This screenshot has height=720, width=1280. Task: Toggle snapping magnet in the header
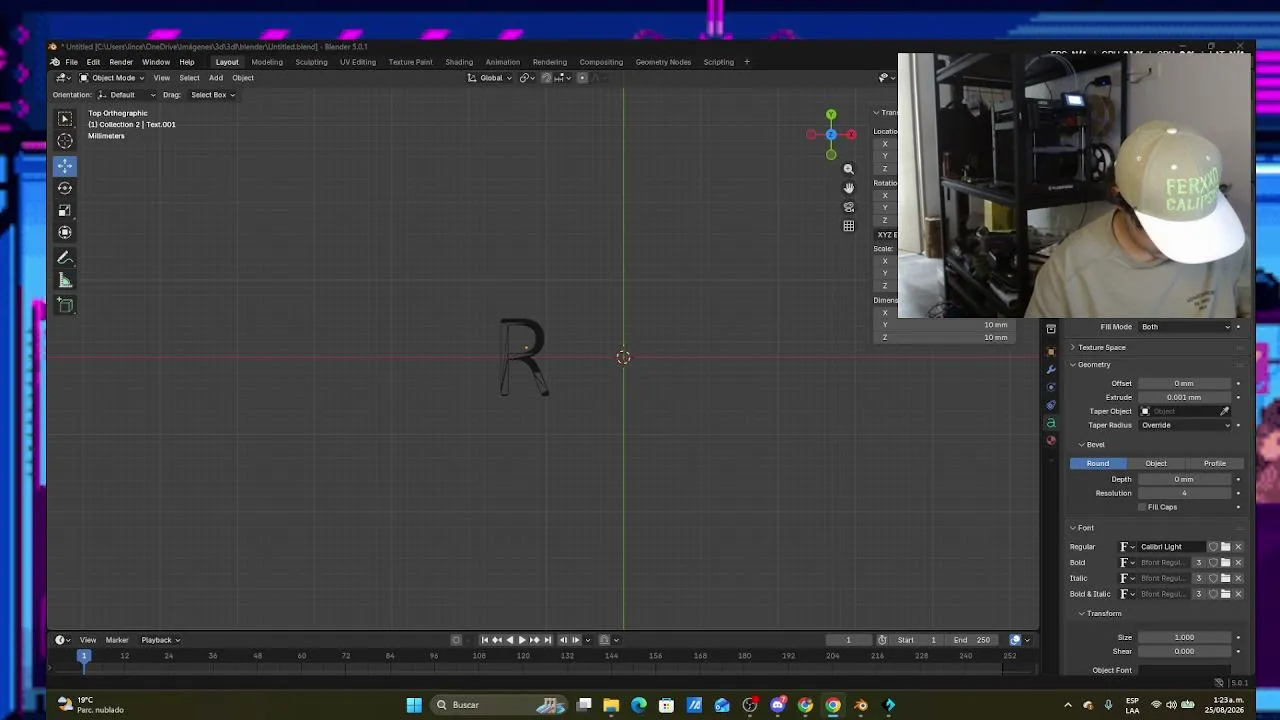coord(546,78)
